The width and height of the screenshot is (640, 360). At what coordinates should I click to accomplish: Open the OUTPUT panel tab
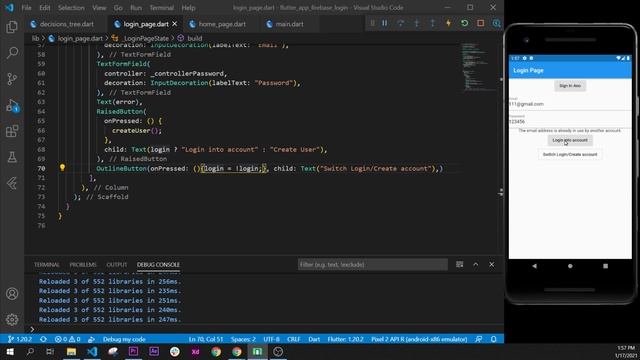(x=117, y=264)
